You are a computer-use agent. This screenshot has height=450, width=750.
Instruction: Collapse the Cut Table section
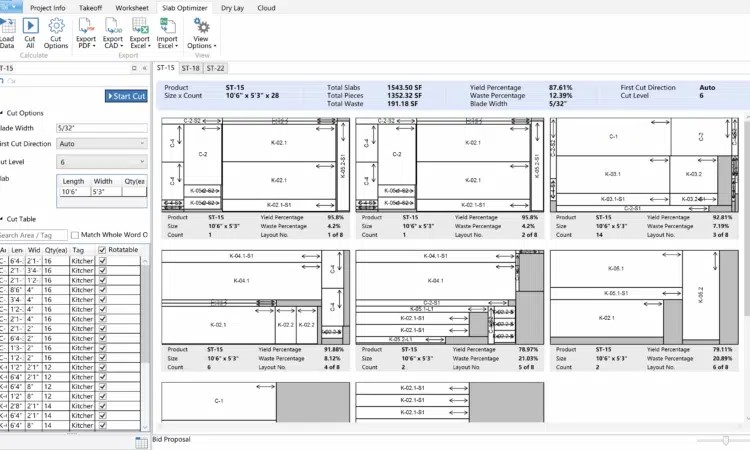coord(2,219)
